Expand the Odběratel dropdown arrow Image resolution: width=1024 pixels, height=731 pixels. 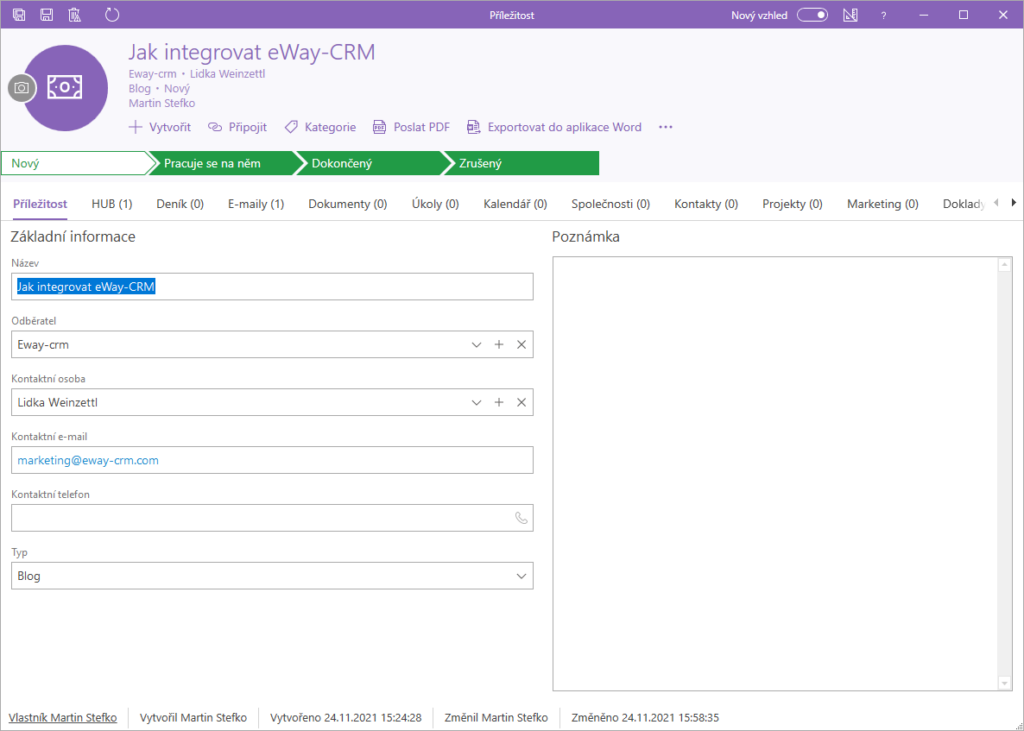[476, 344]
